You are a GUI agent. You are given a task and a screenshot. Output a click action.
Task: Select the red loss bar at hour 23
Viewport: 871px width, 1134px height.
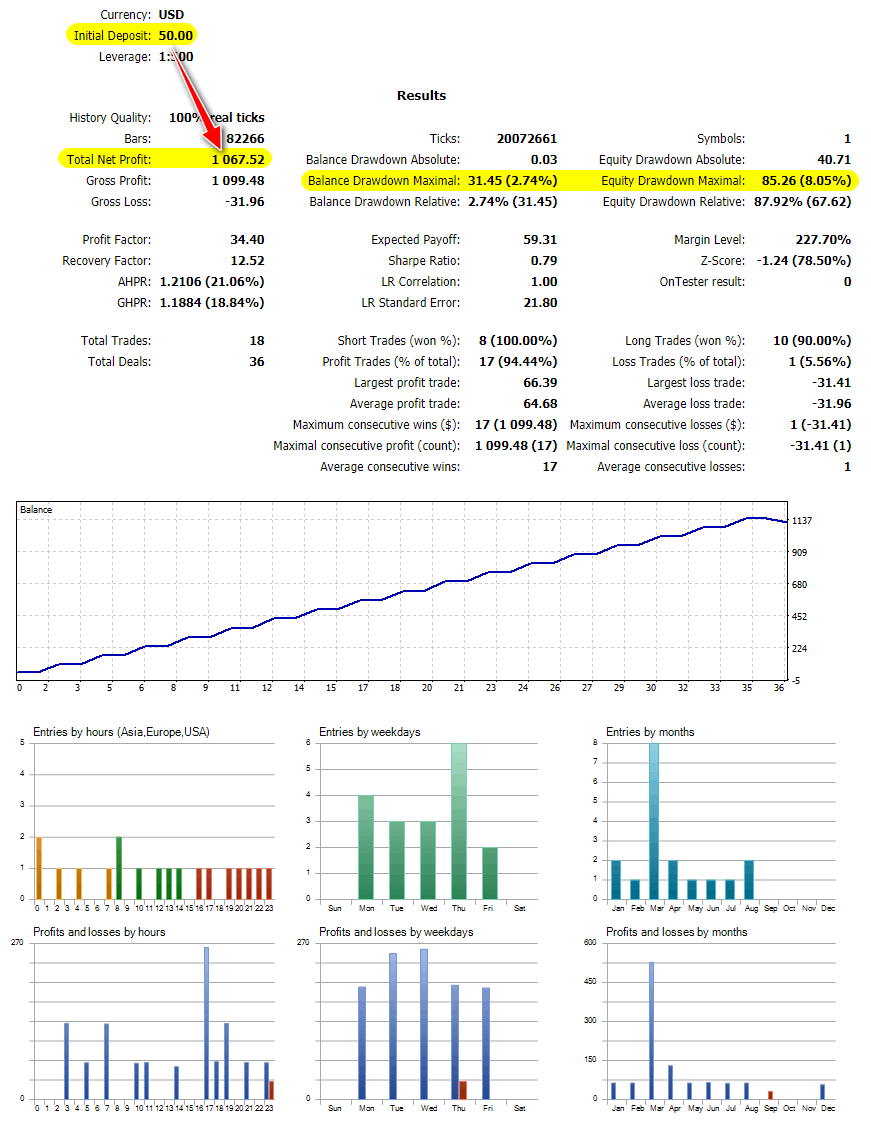pos(271,1090)
